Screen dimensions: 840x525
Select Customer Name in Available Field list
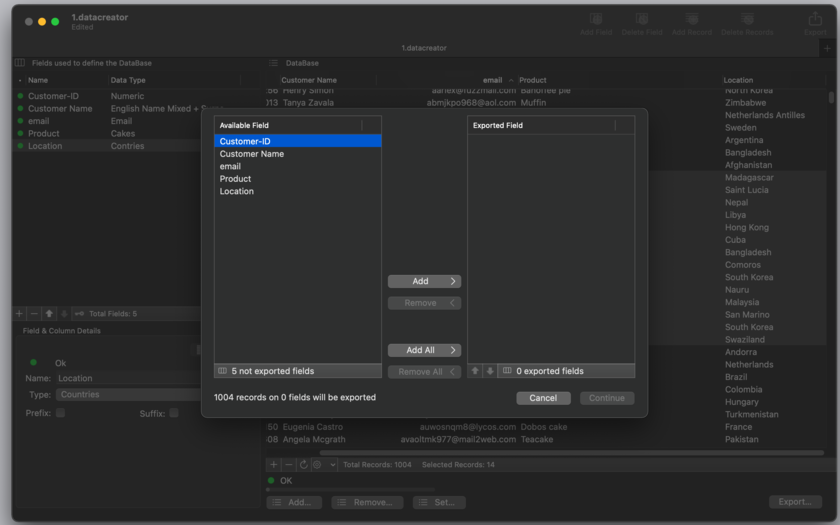(x=298, y=154)
